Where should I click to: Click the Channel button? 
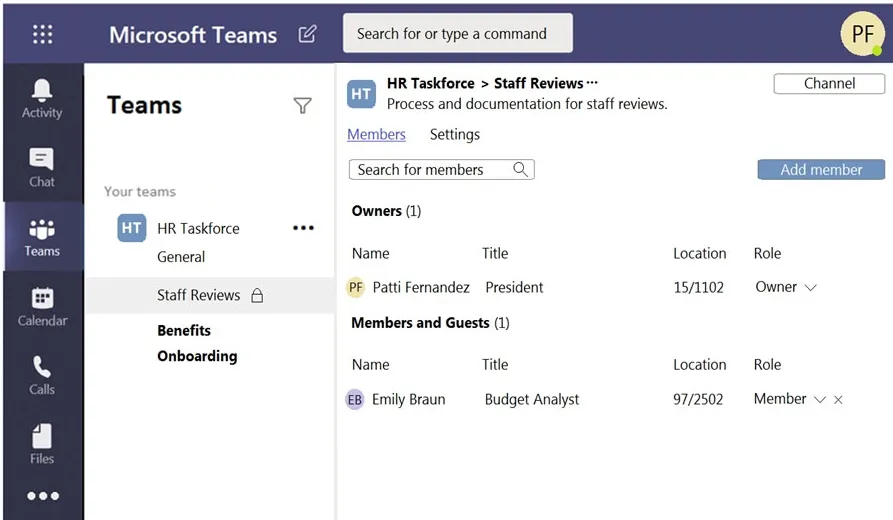coord(829,84)
